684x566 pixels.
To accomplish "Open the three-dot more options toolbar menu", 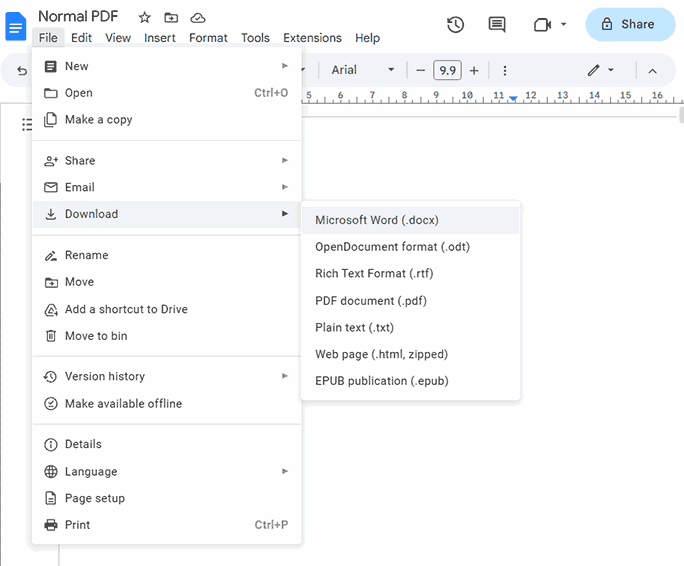I will (505, 70).
